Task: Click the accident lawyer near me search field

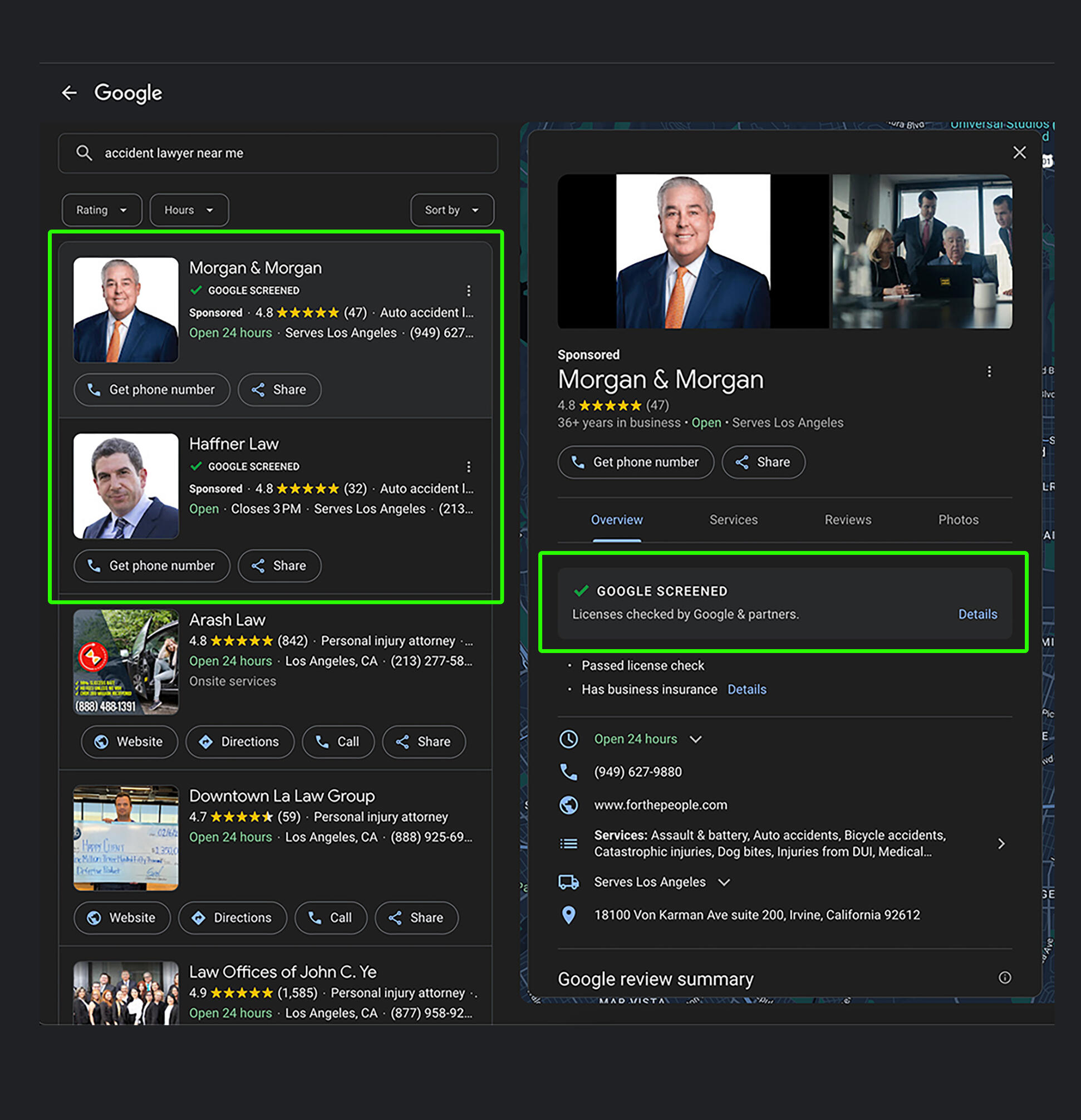Action: tap(278, 153)
